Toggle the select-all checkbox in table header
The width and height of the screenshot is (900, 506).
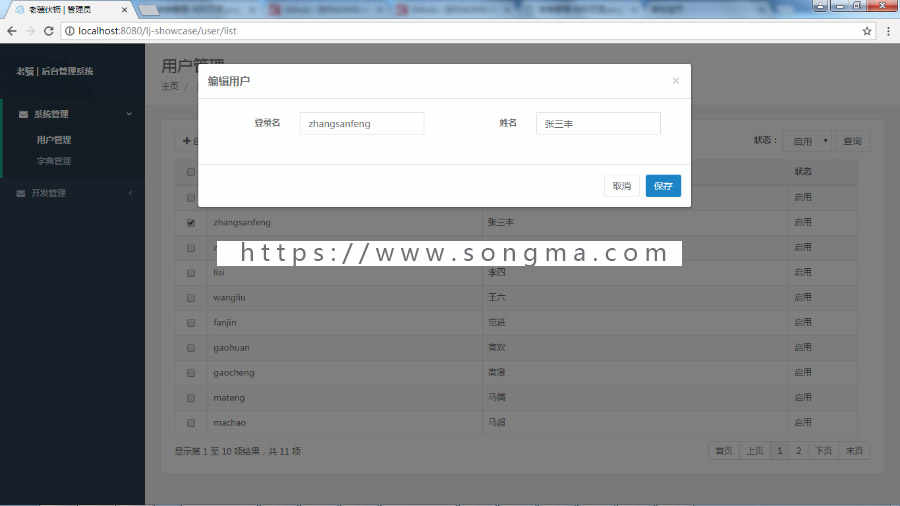(191, 172)
